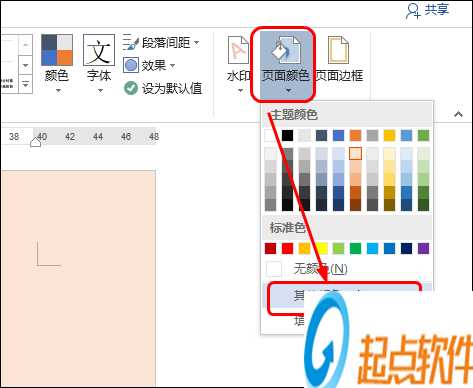The width and height of the screenshot is (473, 388).
Task: Pick top-row medium gray swatch
Action: click(372, 136)
